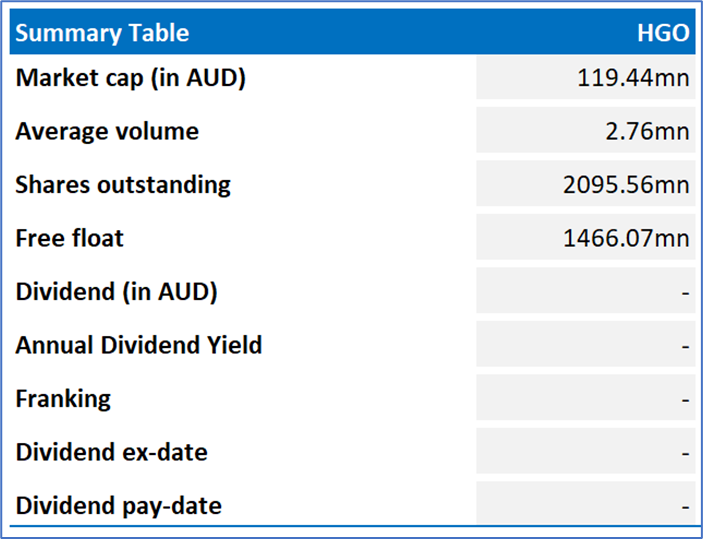703x539 pixels.
Task: Select the Dividend ex-date dash value
Action: [x=686, y=453]
